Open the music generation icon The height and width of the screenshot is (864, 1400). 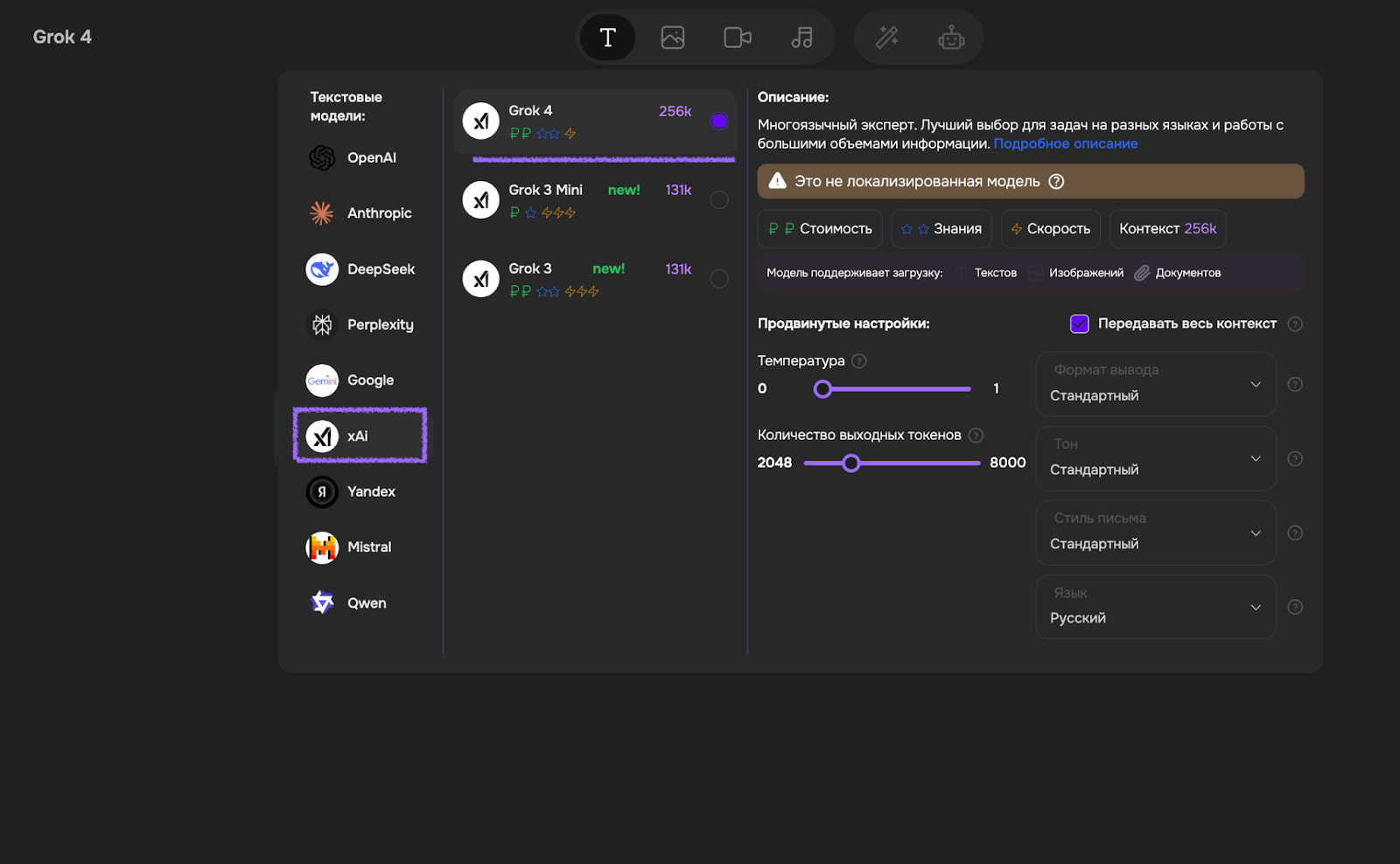tap(801, 38)
